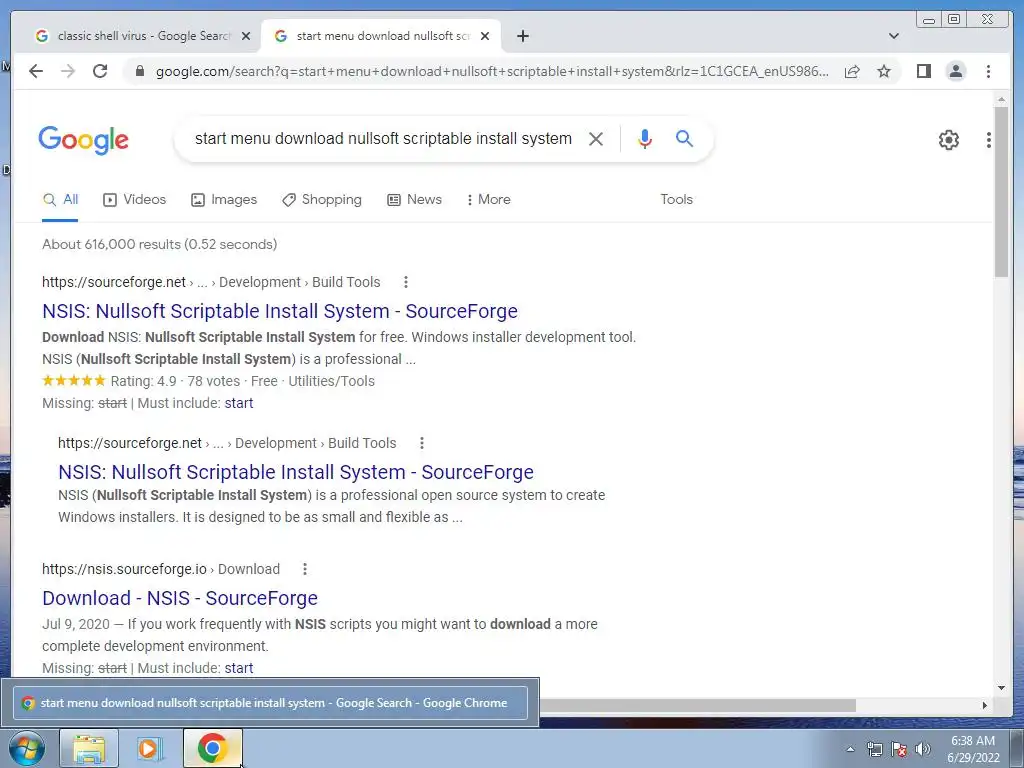The height and width of the screenshot is (768, 1024).
Task: Click the browser forward arrow
Action: tap(68, 71)
